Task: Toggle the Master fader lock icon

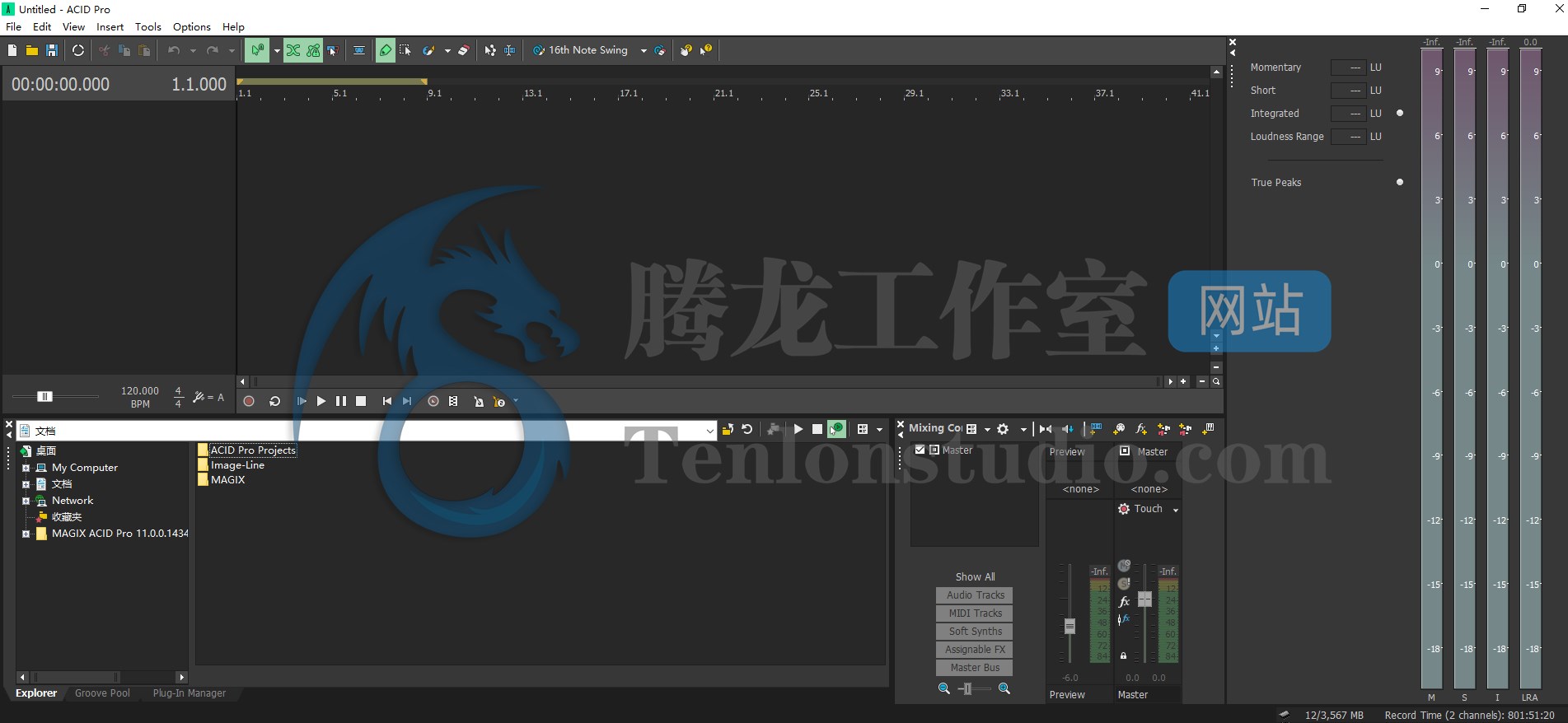Action: tap(1123, 655)
